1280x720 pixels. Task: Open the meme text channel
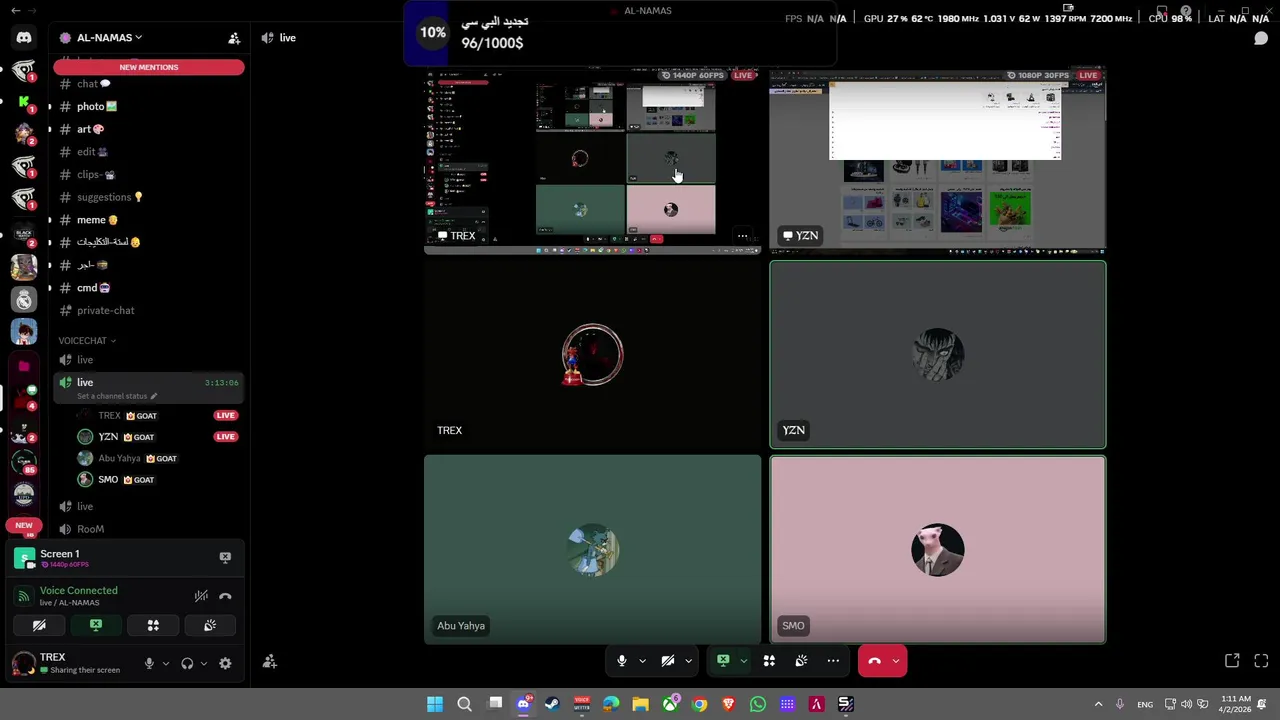pos(149,220)
